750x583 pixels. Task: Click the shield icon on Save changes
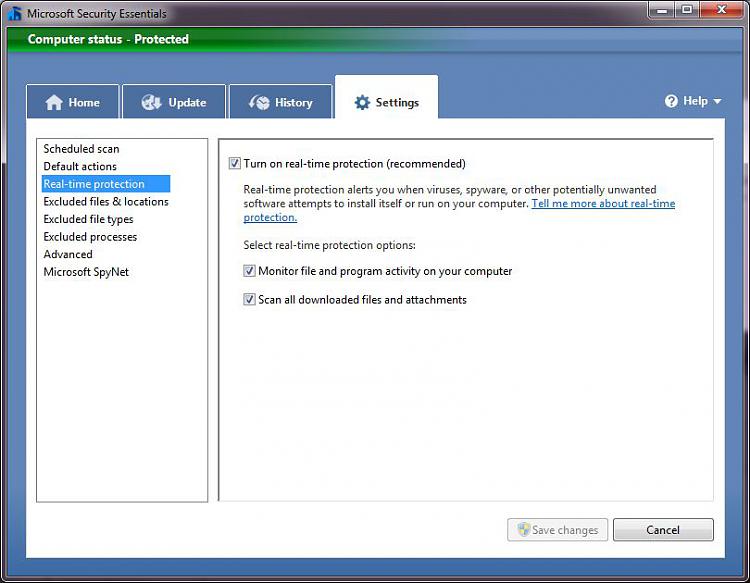coord(524,529)
